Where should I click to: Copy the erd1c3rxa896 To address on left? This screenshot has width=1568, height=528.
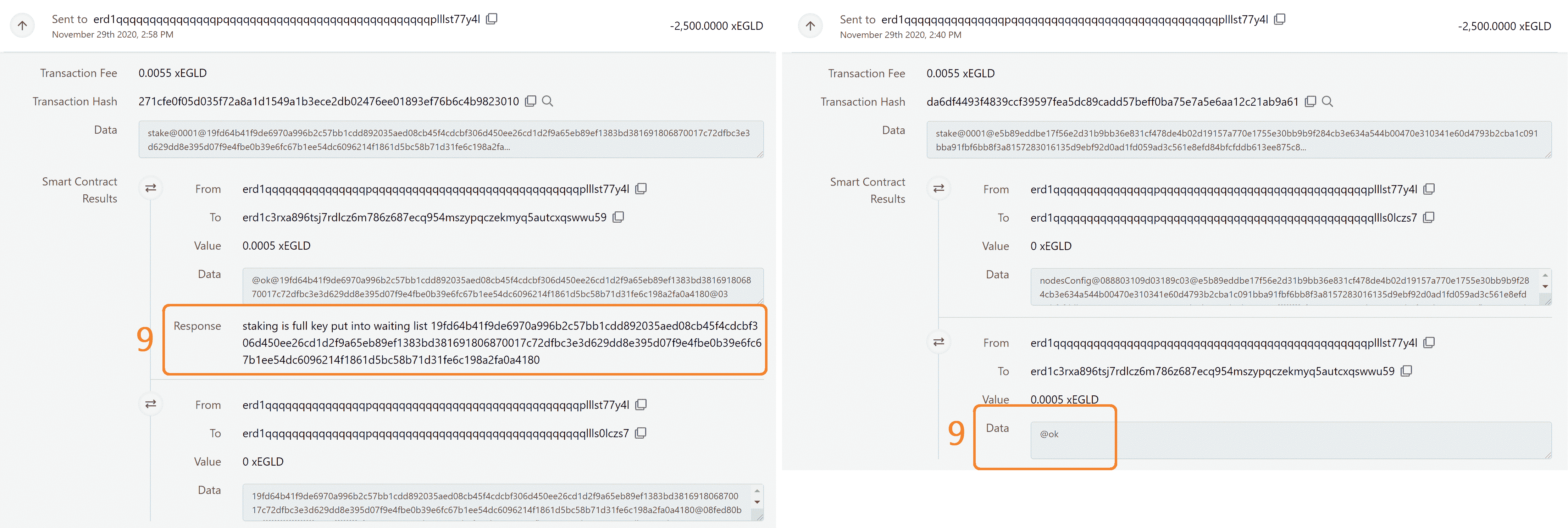pyautogui.click(x=619, y=217)
